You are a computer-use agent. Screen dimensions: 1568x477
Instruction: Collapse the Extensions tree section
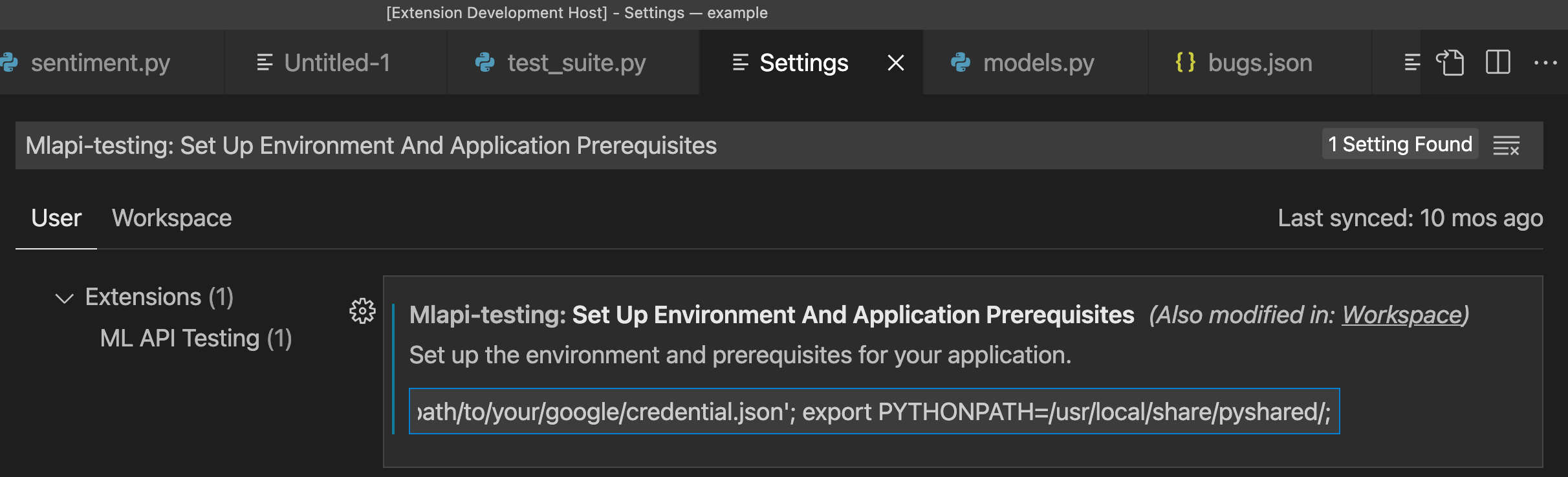(64, 298)
